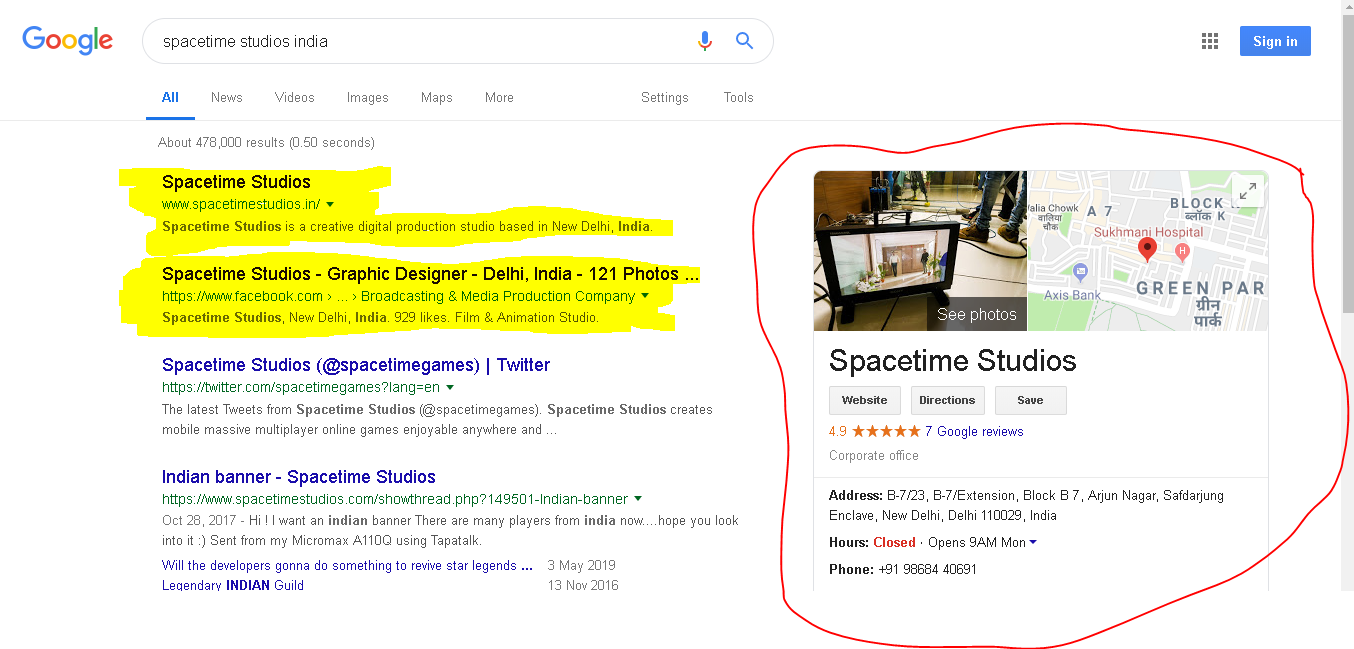Open search Settings menu
Screen dimensions: 1354x649
tap(665, 97)
